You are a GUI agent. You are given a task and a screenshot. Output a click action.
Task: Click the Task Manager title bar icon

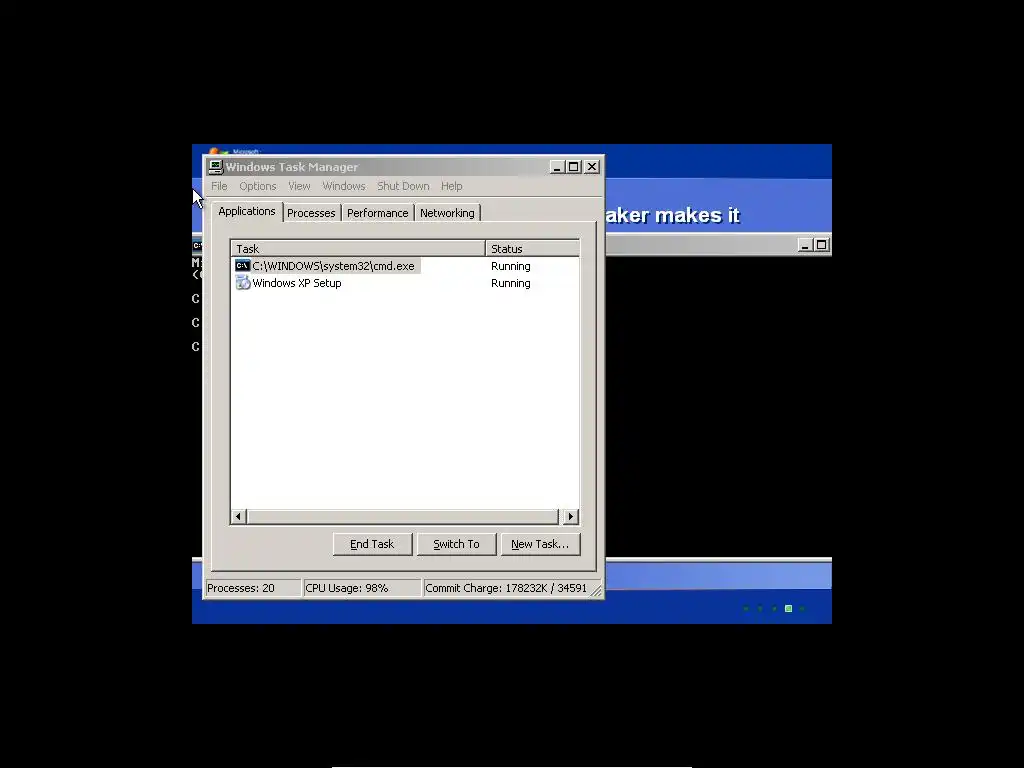(x=216, y=167)
